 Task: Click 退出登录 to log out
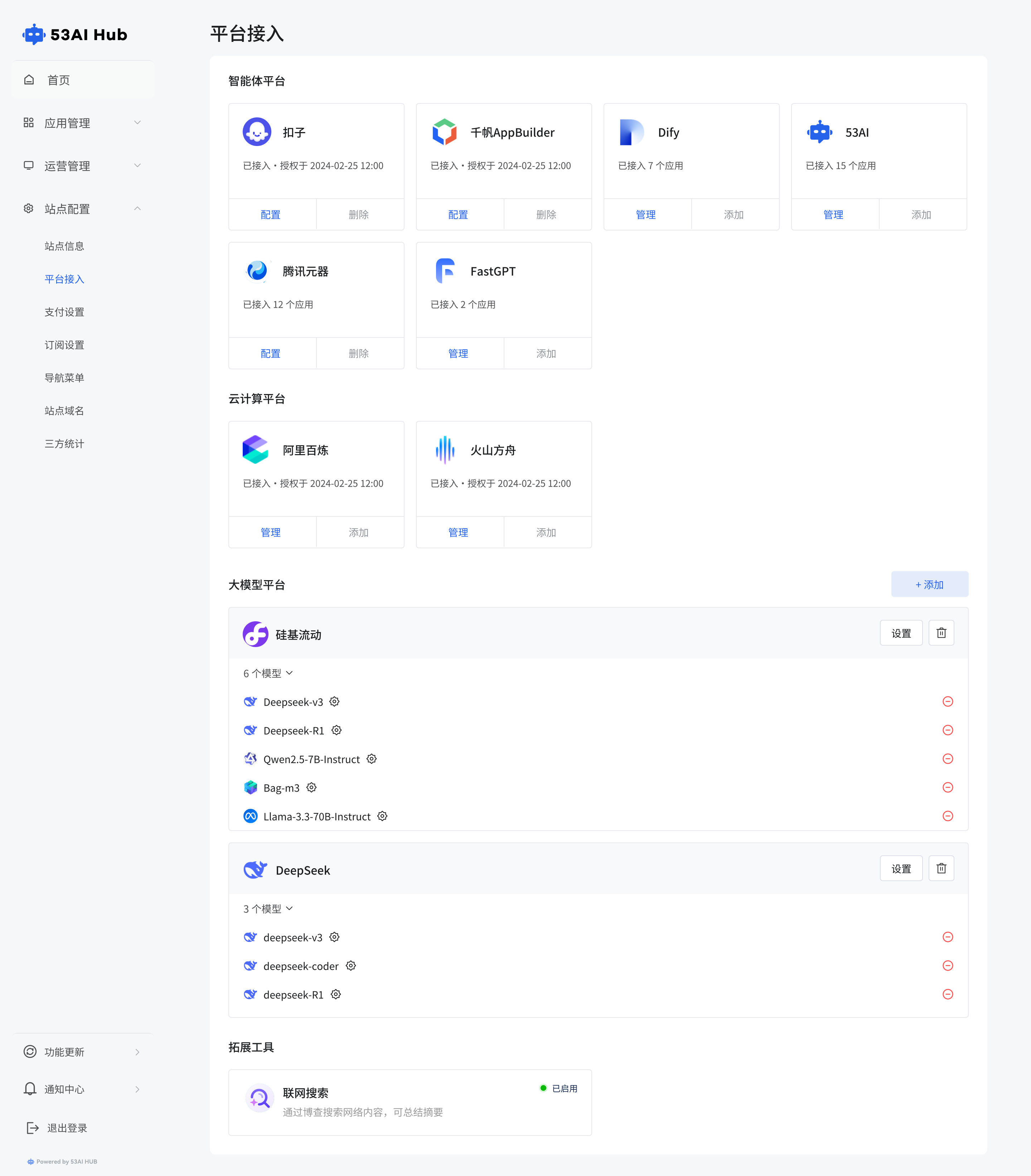click(58, 1128)
